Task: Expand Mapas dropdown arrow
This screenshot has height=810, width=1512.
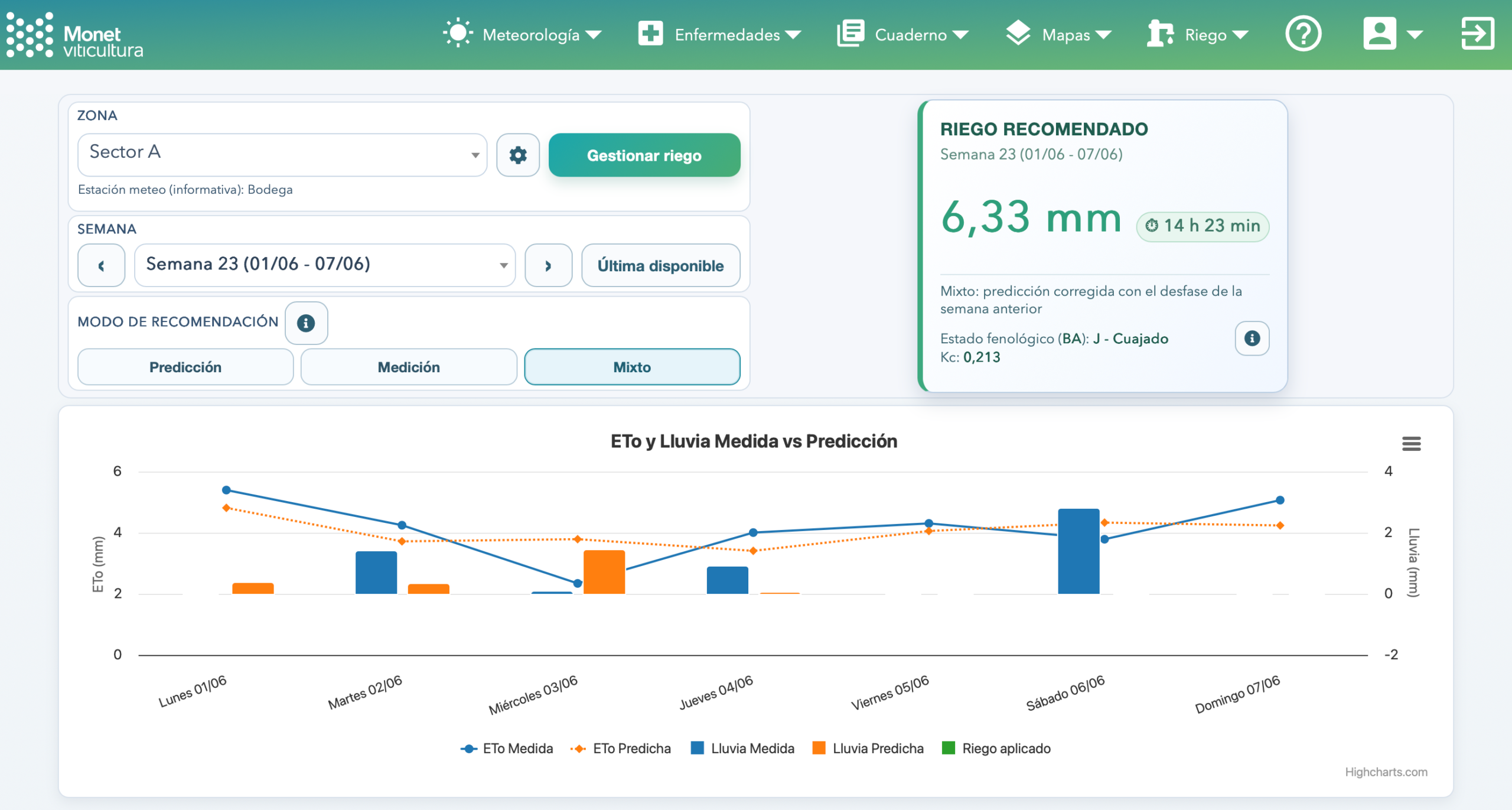Action: pyautogui.click(x=1103, y=35)
